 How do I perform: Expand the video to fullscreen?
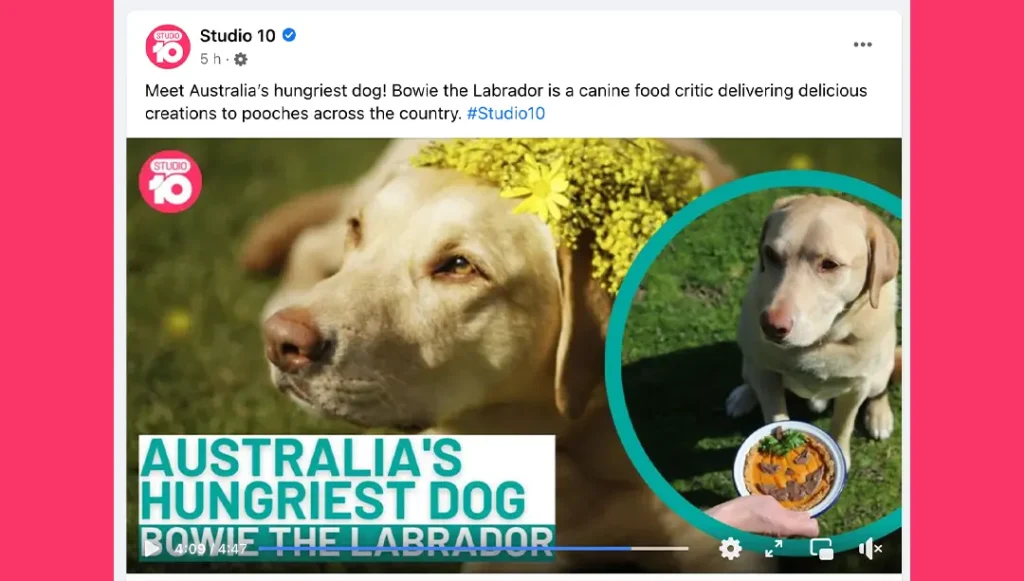(773, 548)
